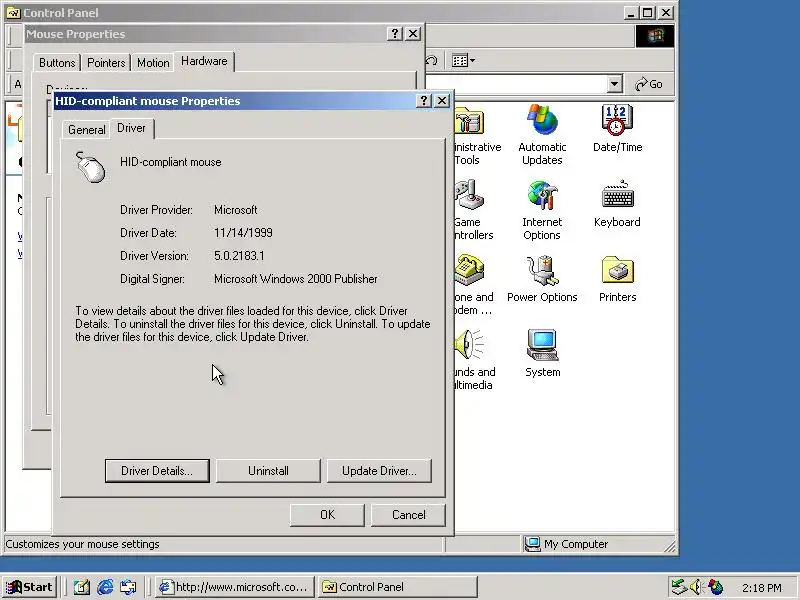Screen dimensions: 800x600
Task: Click the 2:18 PM clock in system tray
Action: tap(762, 588)
